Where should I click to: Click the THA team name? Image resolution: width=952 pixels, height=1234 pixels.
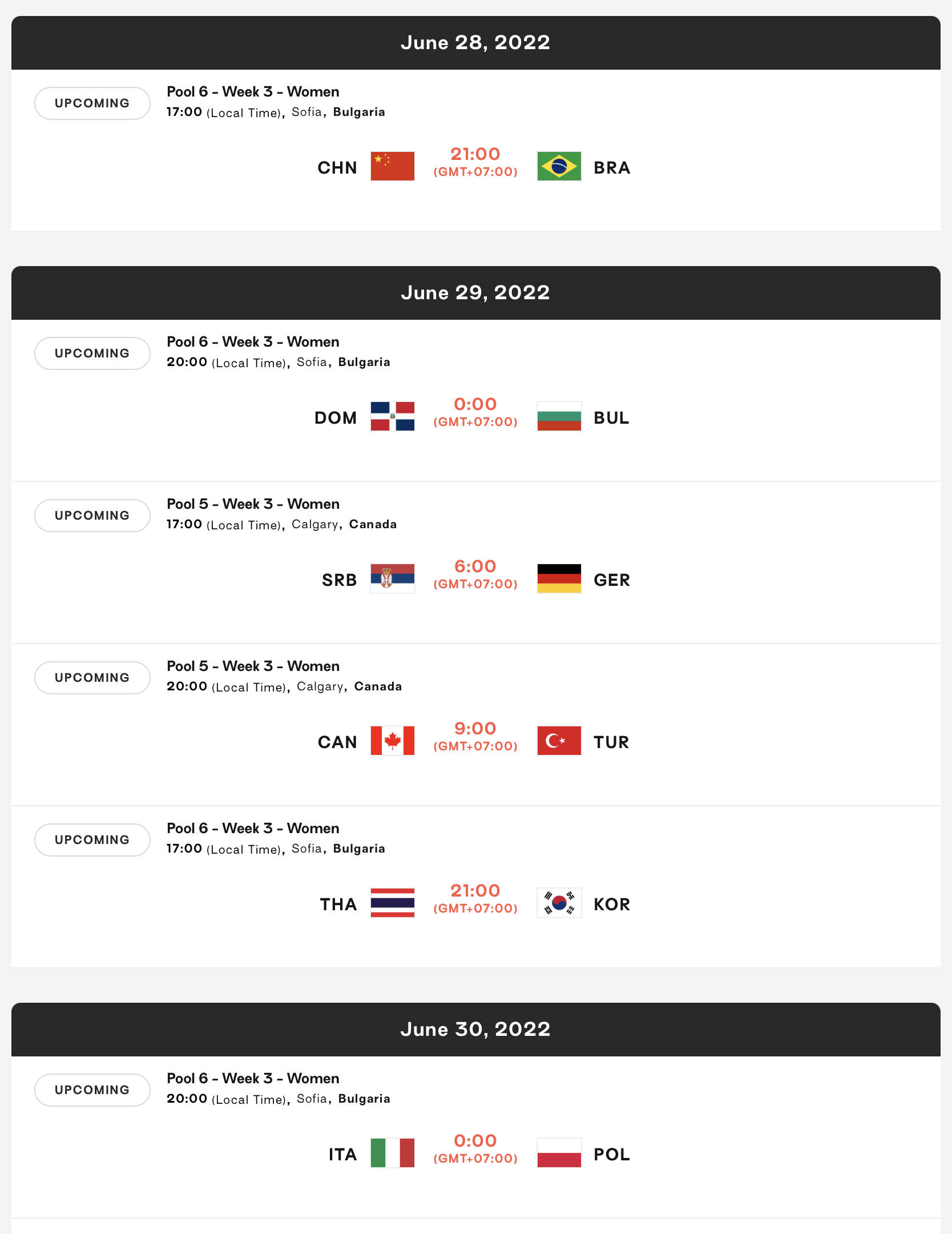pyautogui.click(x=338, y=905)
